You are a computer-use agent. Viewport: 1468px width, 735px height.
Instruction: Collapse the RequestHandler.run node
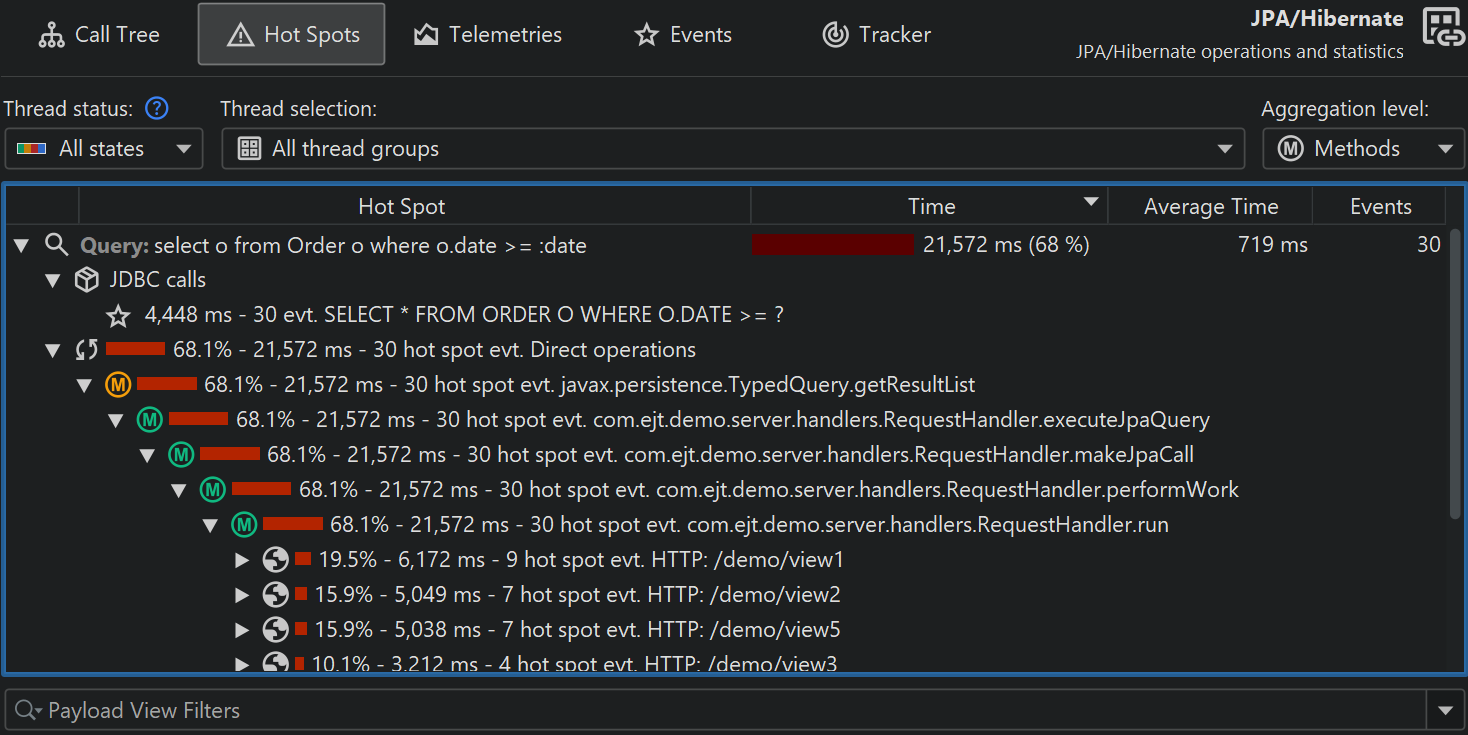pos(210,525)
